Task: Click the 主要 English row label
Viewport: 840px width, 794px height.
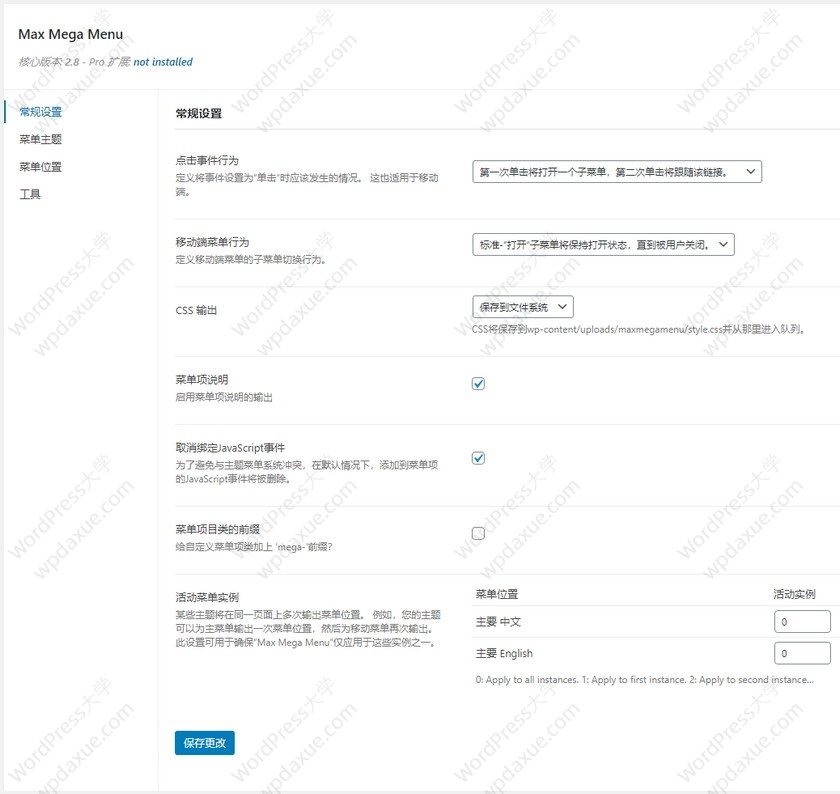Action: [504, 654]
